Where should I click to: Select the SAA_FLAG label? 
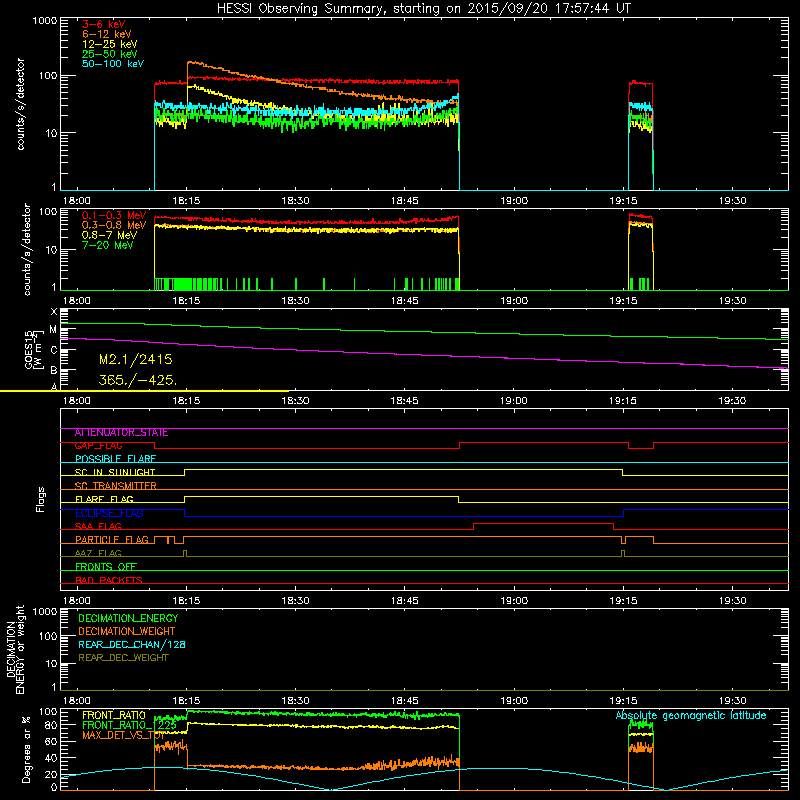pos(98,526)
